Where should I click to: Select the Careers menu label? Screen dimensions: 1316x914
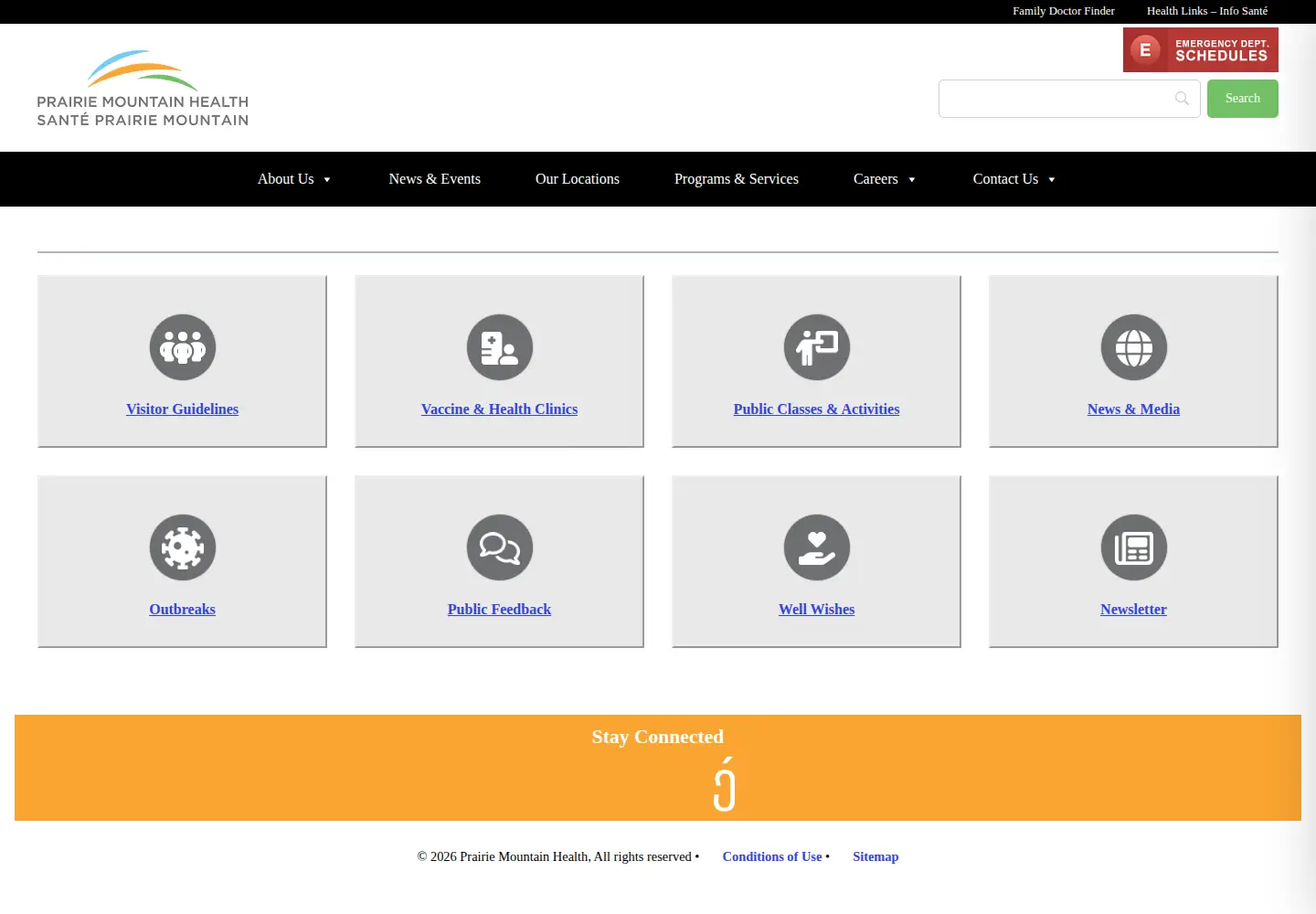(x=876, y=179)
